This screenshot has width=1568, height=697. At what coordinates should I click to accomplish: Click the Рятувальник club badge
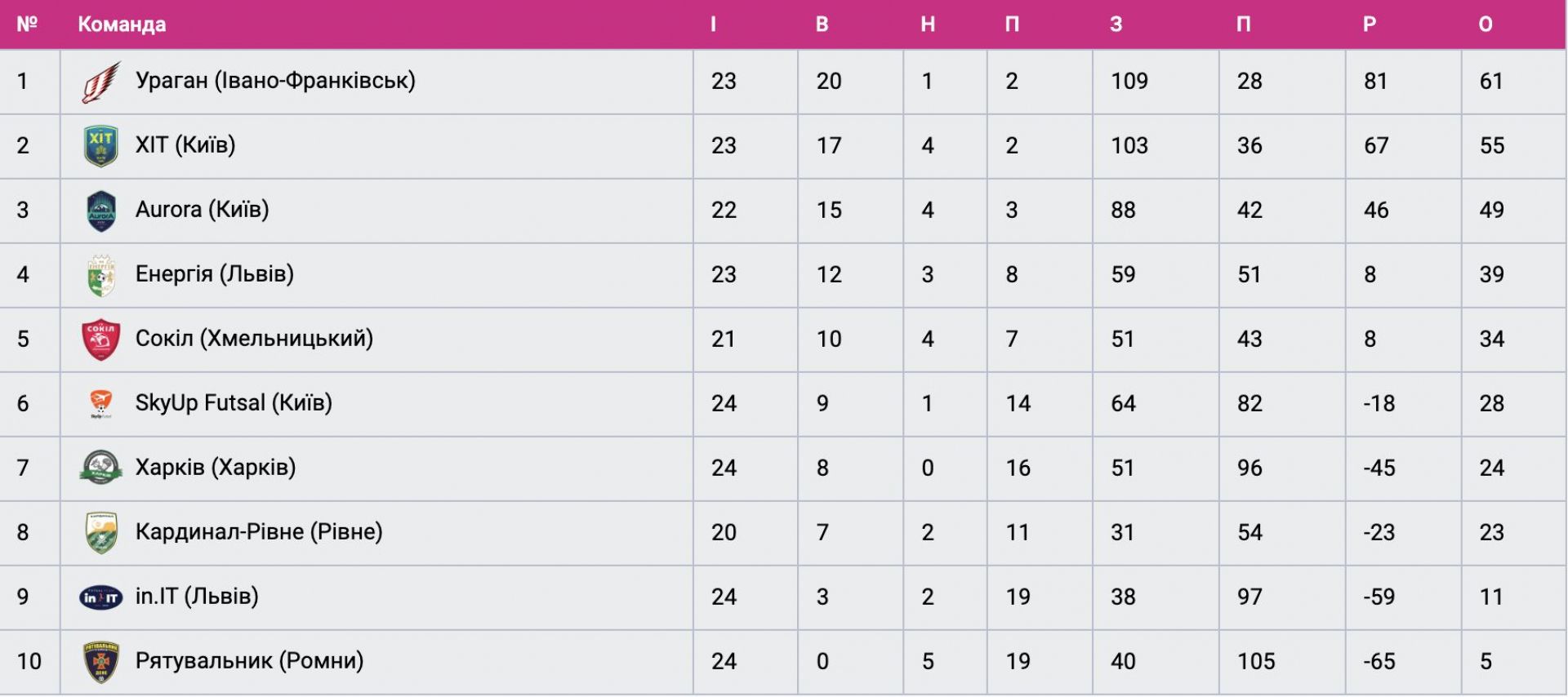pyautogui.click(x=101, y=662)
